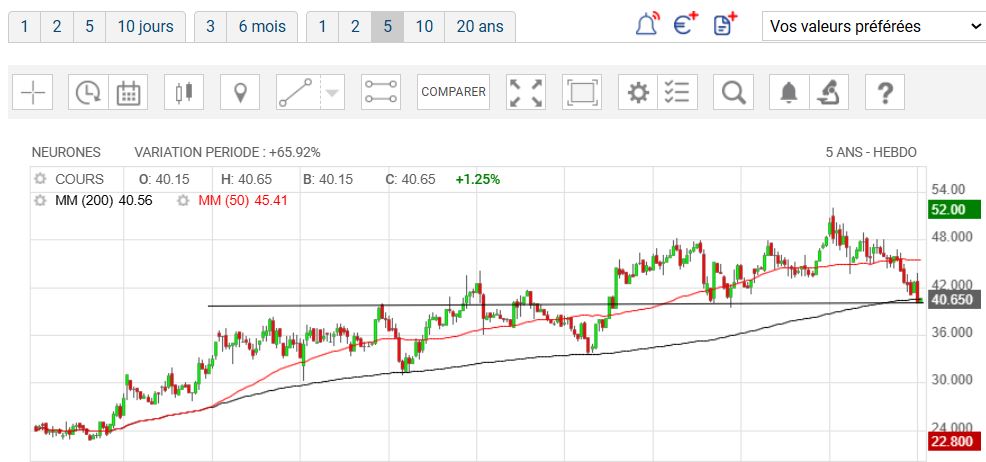Enter fullscreen with the expand arrows icon
This screenshot has width=986, height=462.
click(x=527, y=93)
